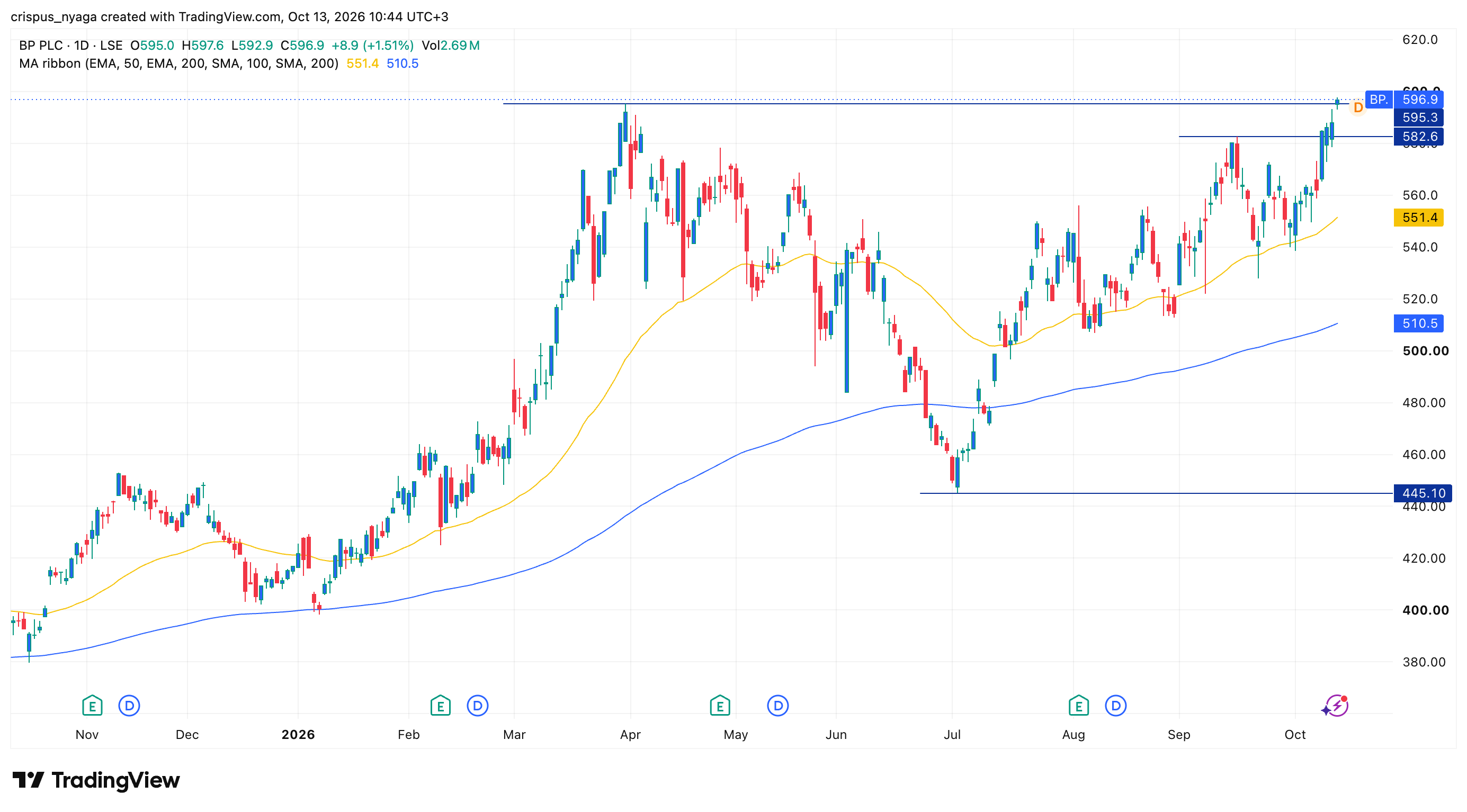
Task: Select the late-April earnings E marker
Action: tap(720, 706)
